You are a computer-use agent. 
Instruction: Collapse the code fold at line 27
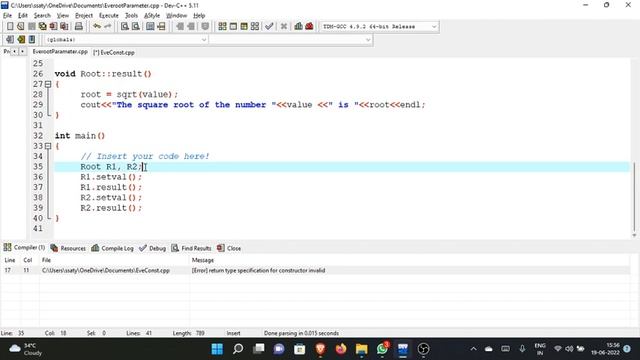click(48, 84)
